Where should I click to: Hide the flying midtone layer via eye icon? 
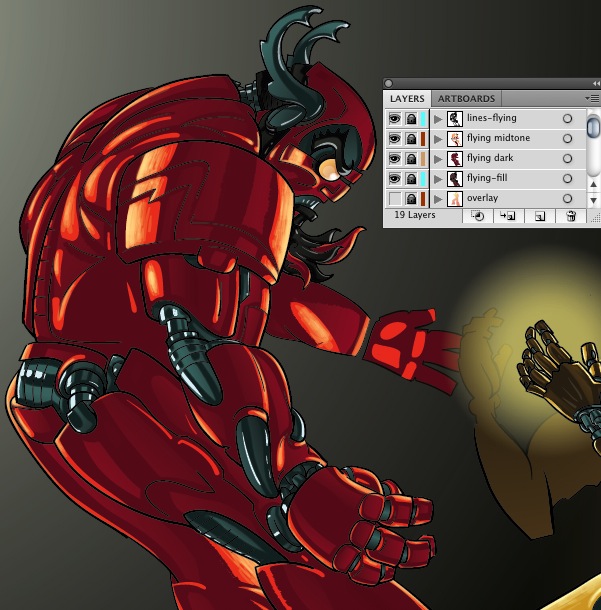pyautogui.click(x=394, y=138)
